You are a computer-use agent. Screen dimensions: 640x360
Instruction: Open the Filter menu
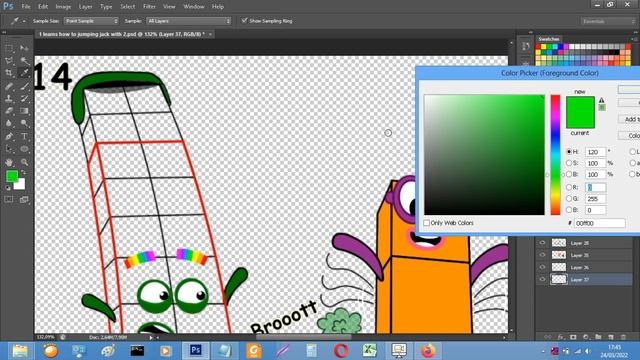click(x=149, y=7)
